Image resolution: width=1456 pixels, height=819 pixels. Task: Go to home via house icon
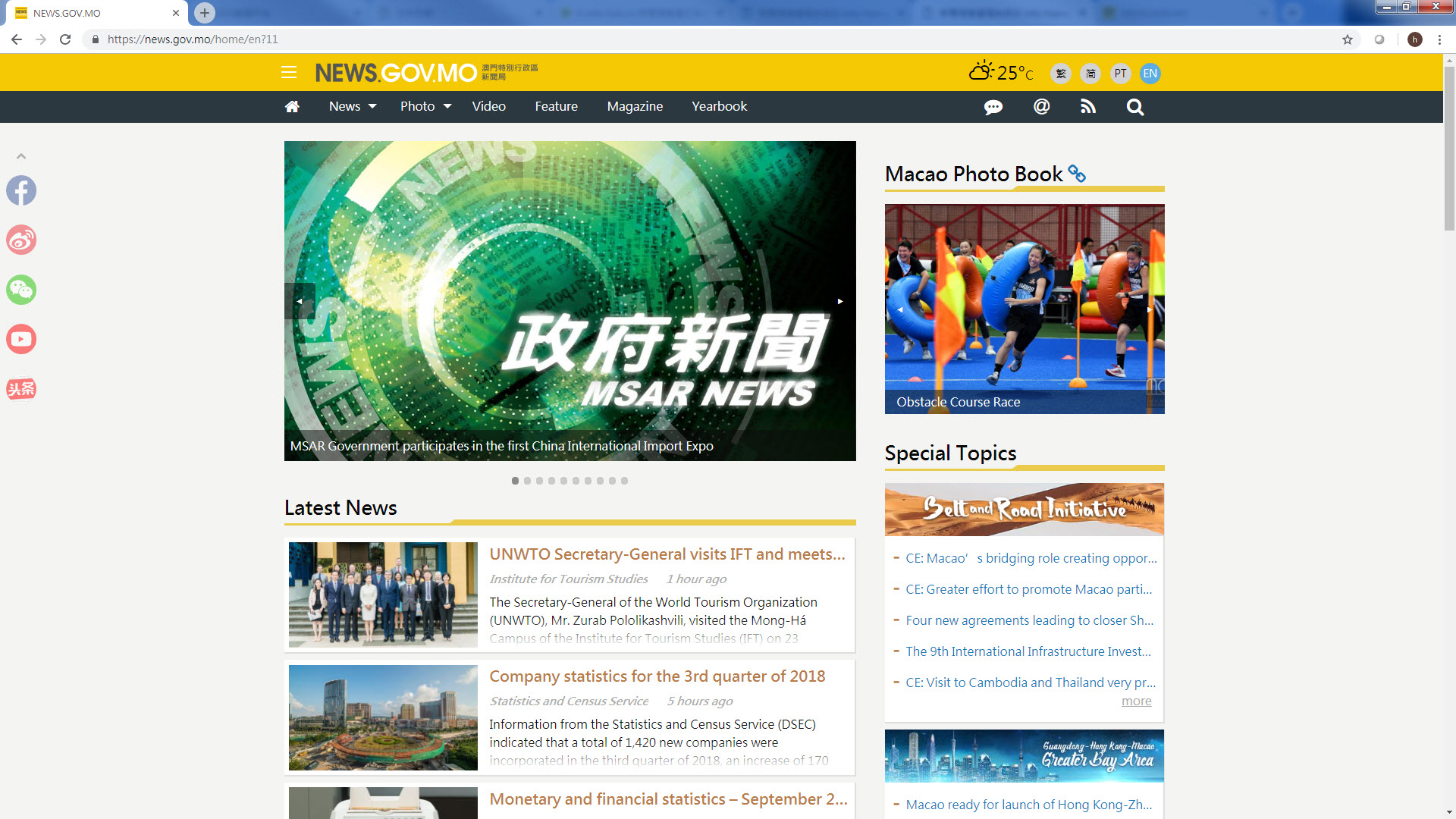pyautogui.click(x=292, y=107)
